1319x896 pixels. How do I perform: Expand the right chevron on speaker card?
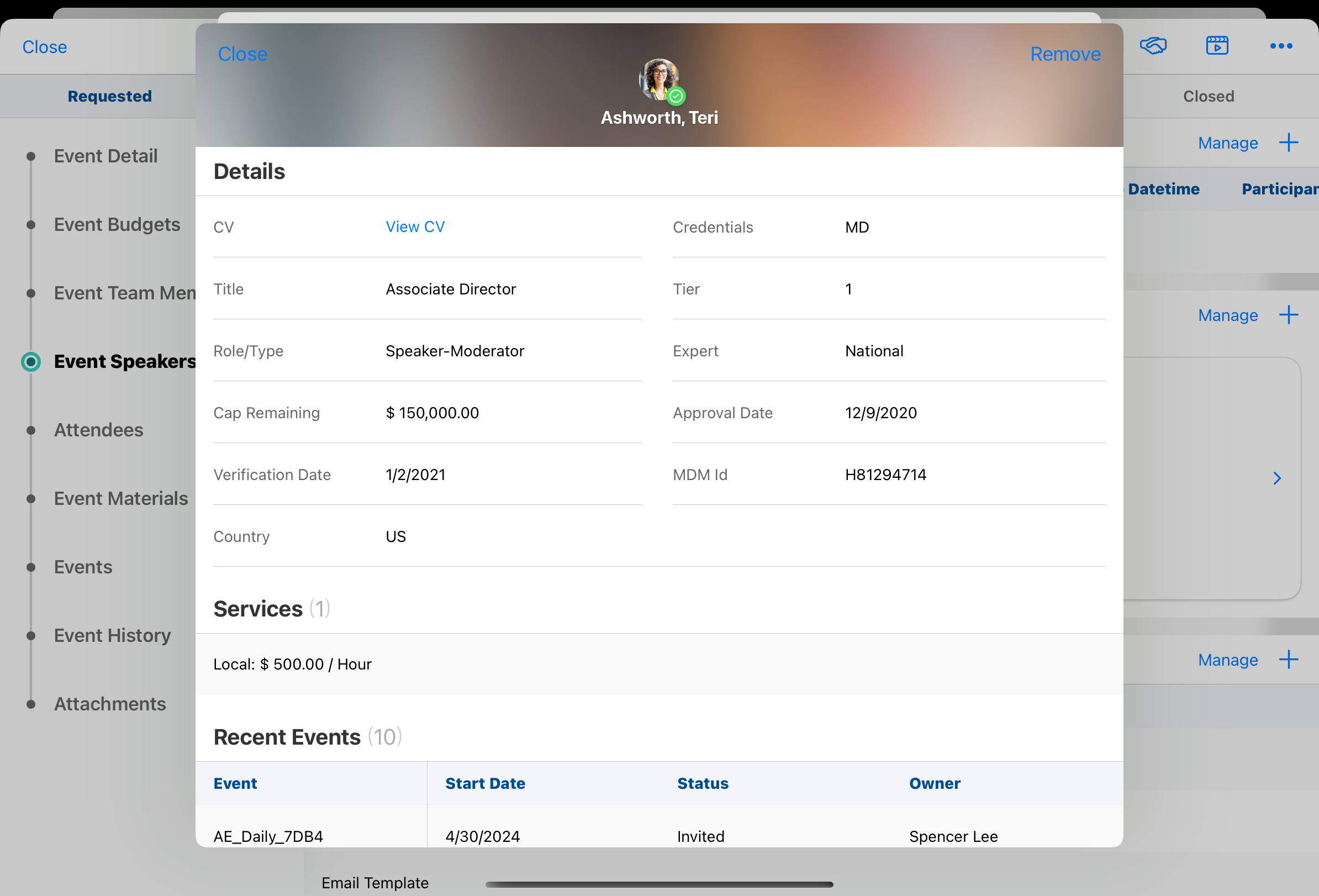[x=1276, y=478]
